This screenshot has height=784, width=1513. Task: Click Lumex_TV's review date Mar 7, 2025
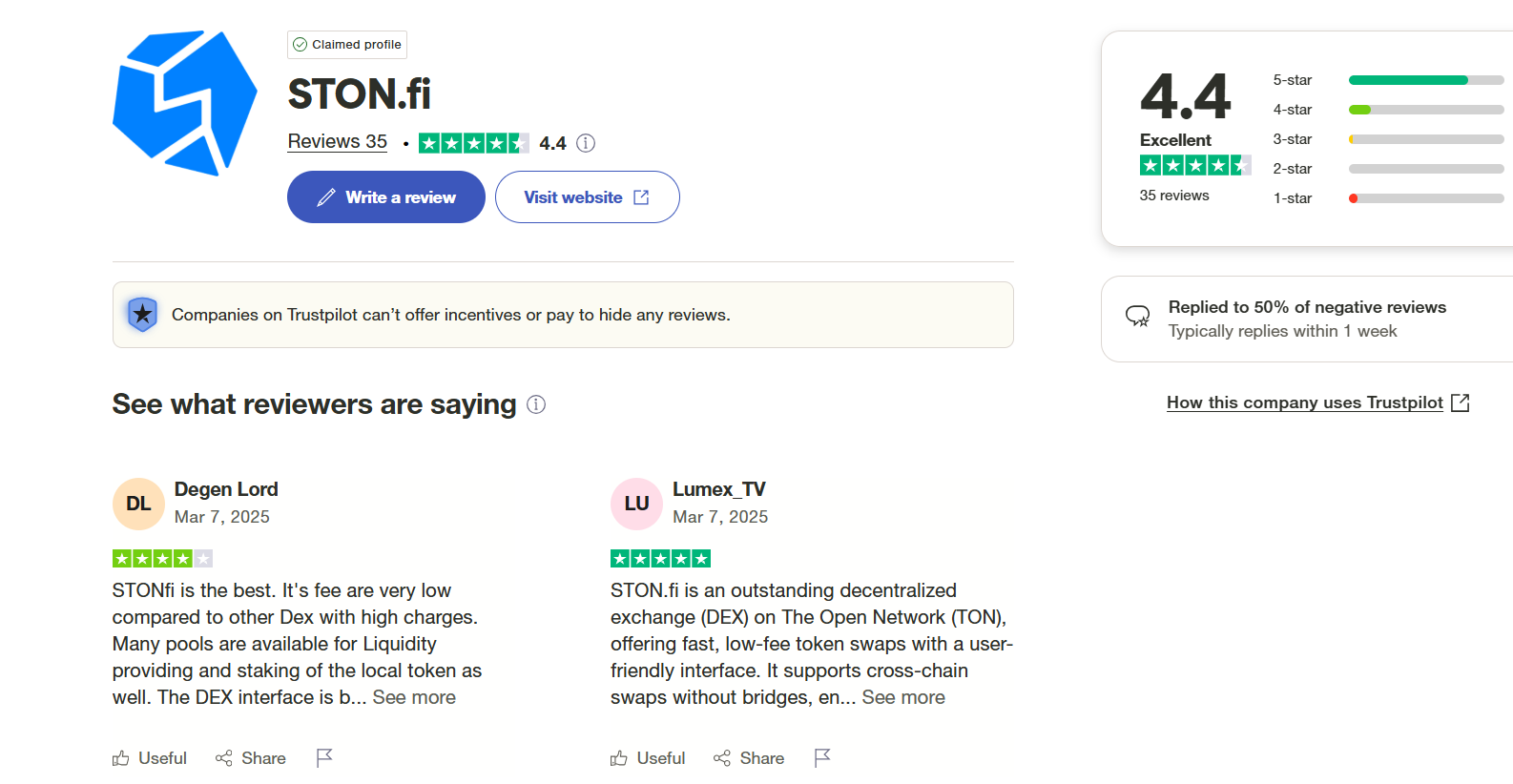click(x=720, y=517)
